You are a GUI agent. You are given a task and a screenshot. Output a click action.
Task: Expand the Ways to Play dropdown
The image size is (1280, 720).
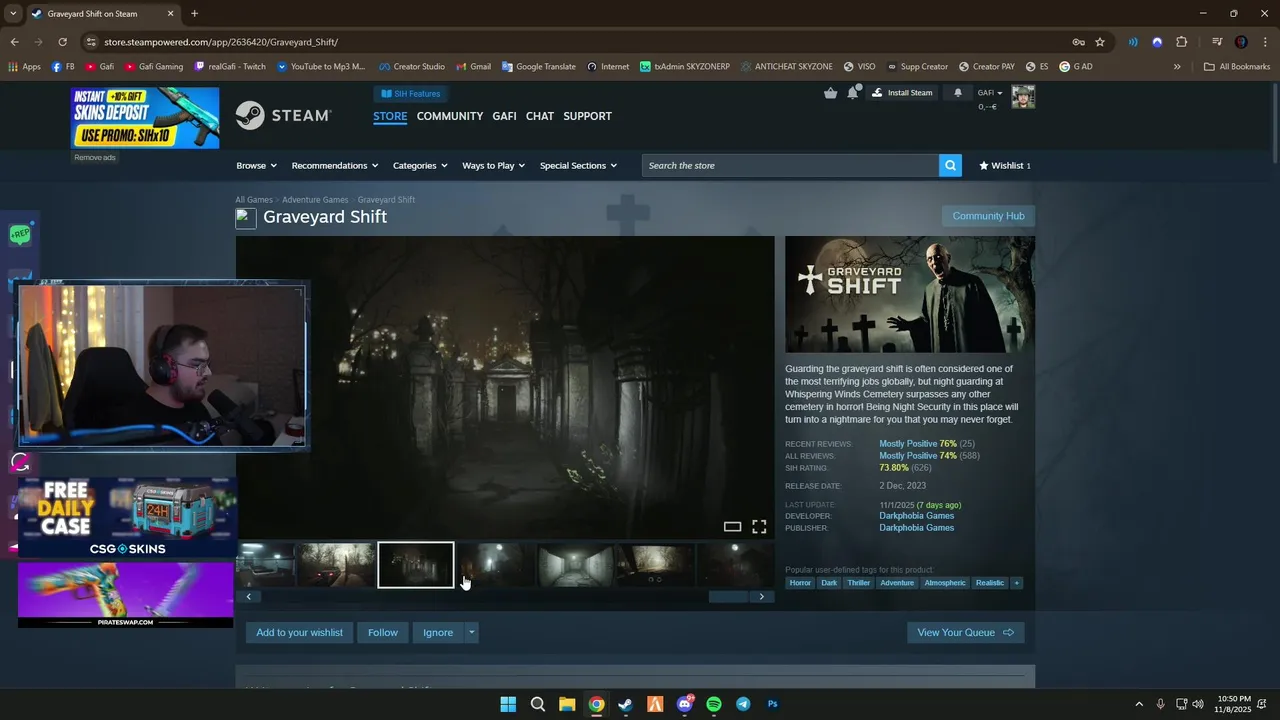pyautogui.click(x=494, y=165)
